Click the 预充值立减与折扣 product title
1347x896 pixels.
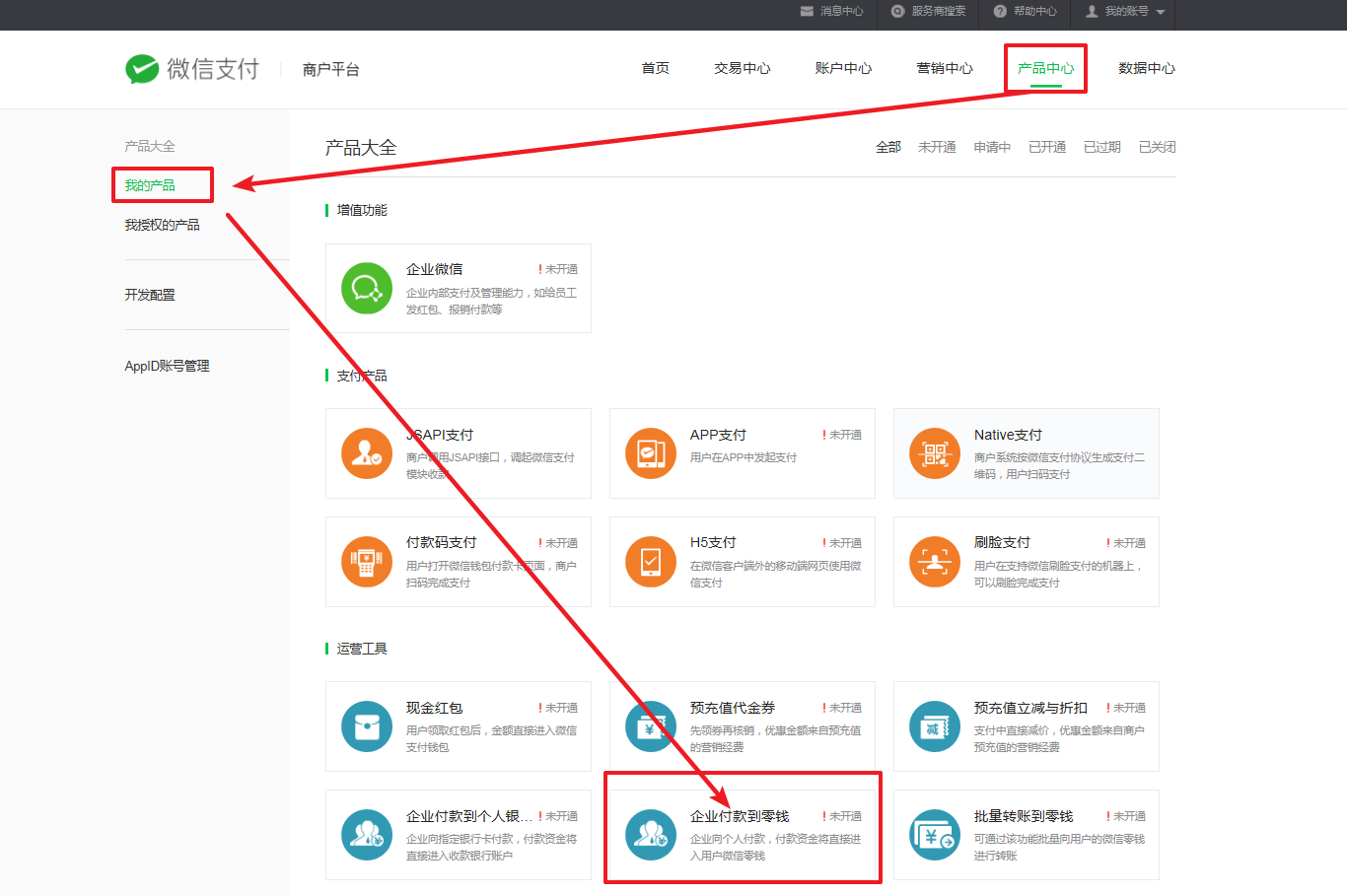pyautogui.click(x=1030, y=708)
